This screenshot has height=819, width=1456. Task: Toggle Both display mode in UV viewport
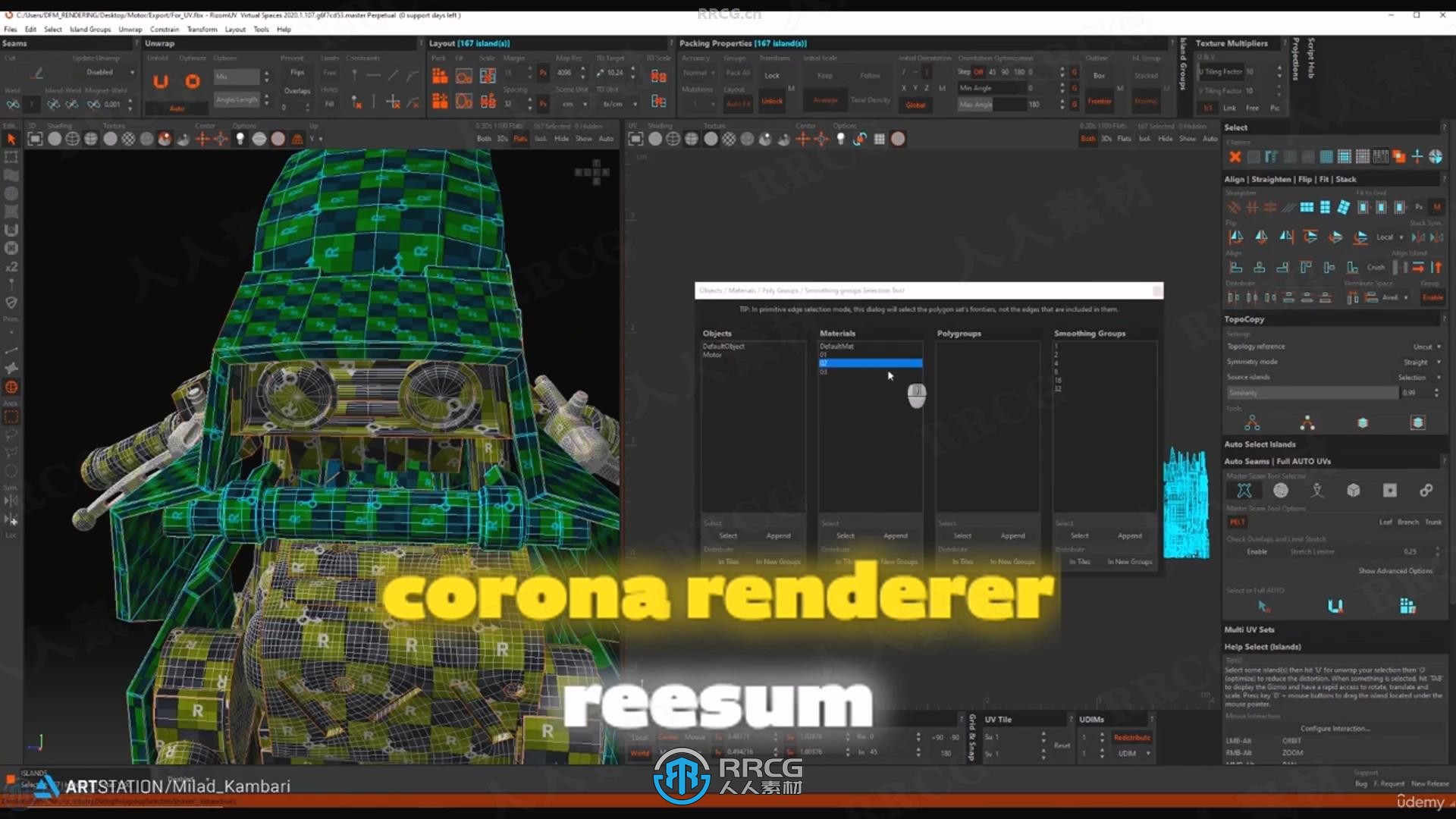[x=1088, y=139]
